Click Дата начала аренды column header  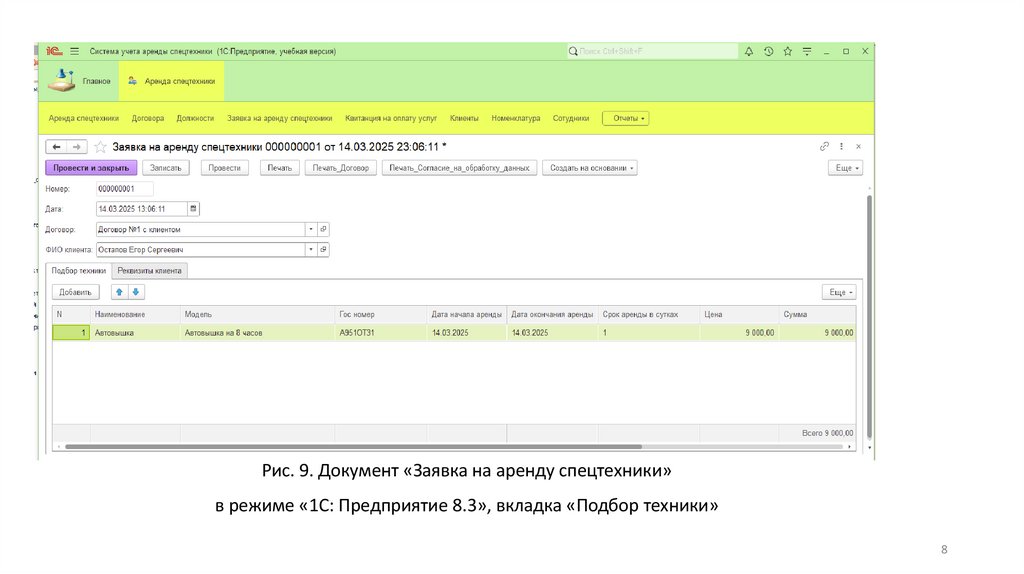coord(467,314)
